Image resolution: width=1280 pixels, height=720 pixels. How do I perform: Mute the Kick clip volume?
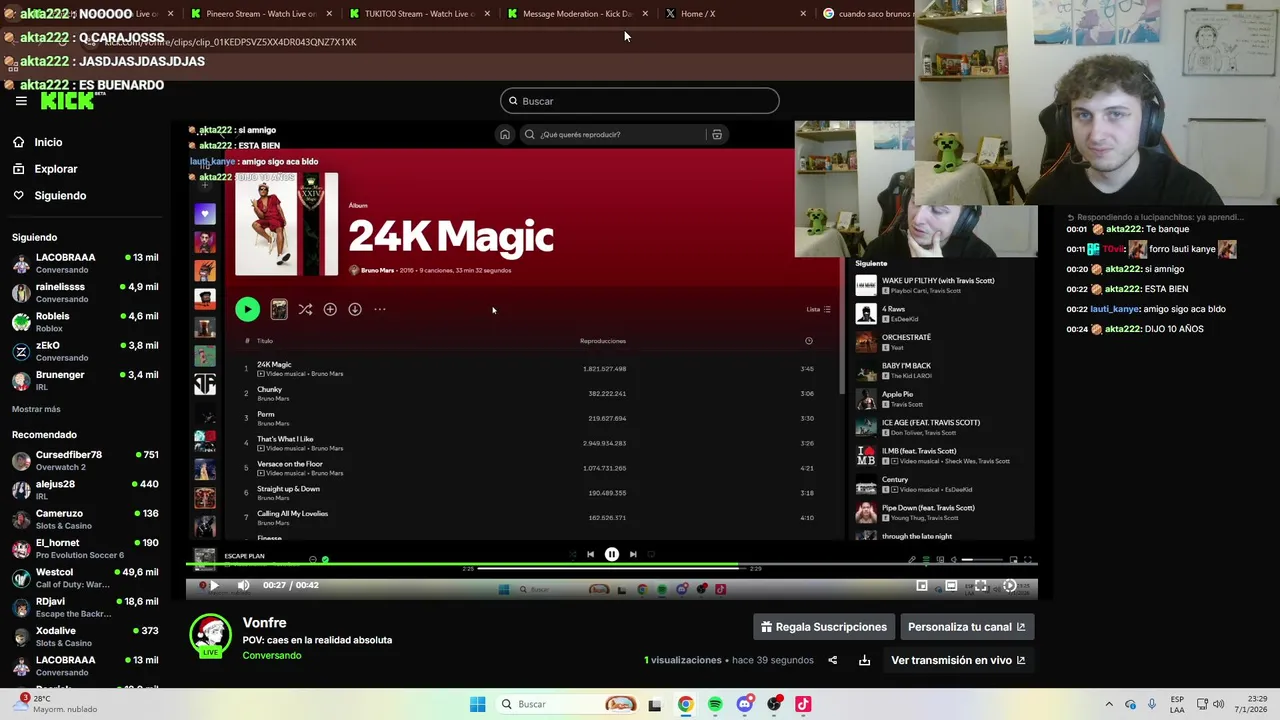[x=243, y=585]
